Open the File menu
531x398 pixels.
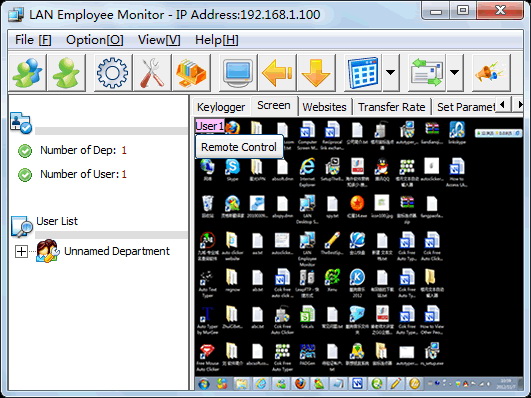[x=33, y=40]
